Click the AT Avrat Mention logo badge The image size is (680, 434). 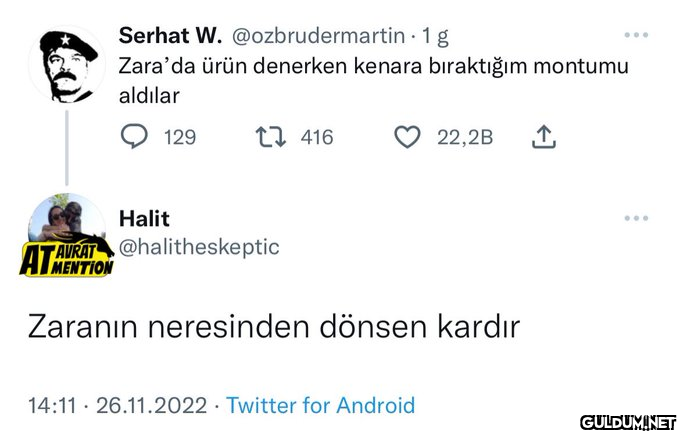pos(66,258)
